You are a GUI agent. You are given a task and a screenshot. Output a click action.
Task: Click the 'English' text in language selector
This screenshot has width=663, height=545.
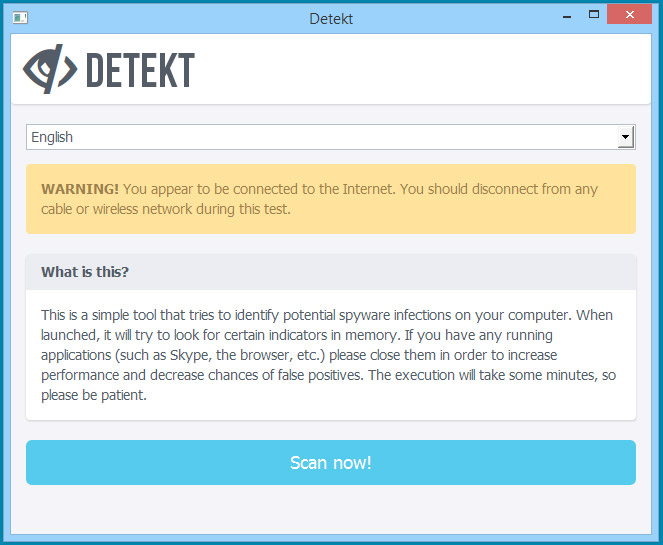coord(52,137)
